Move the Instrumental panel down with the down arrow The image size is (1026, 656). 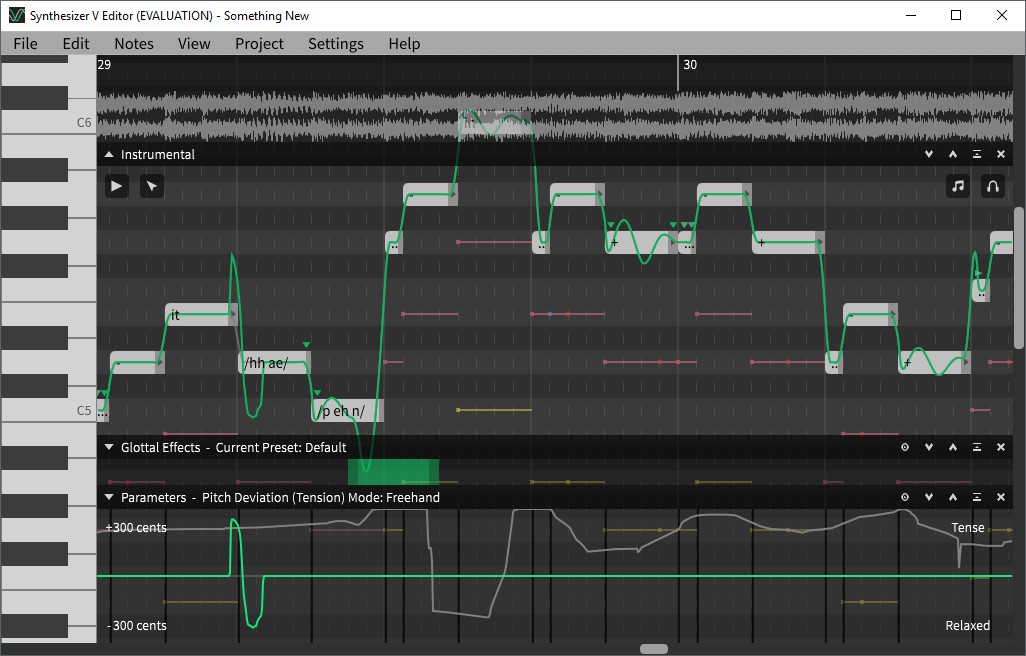tap(929, 155)
